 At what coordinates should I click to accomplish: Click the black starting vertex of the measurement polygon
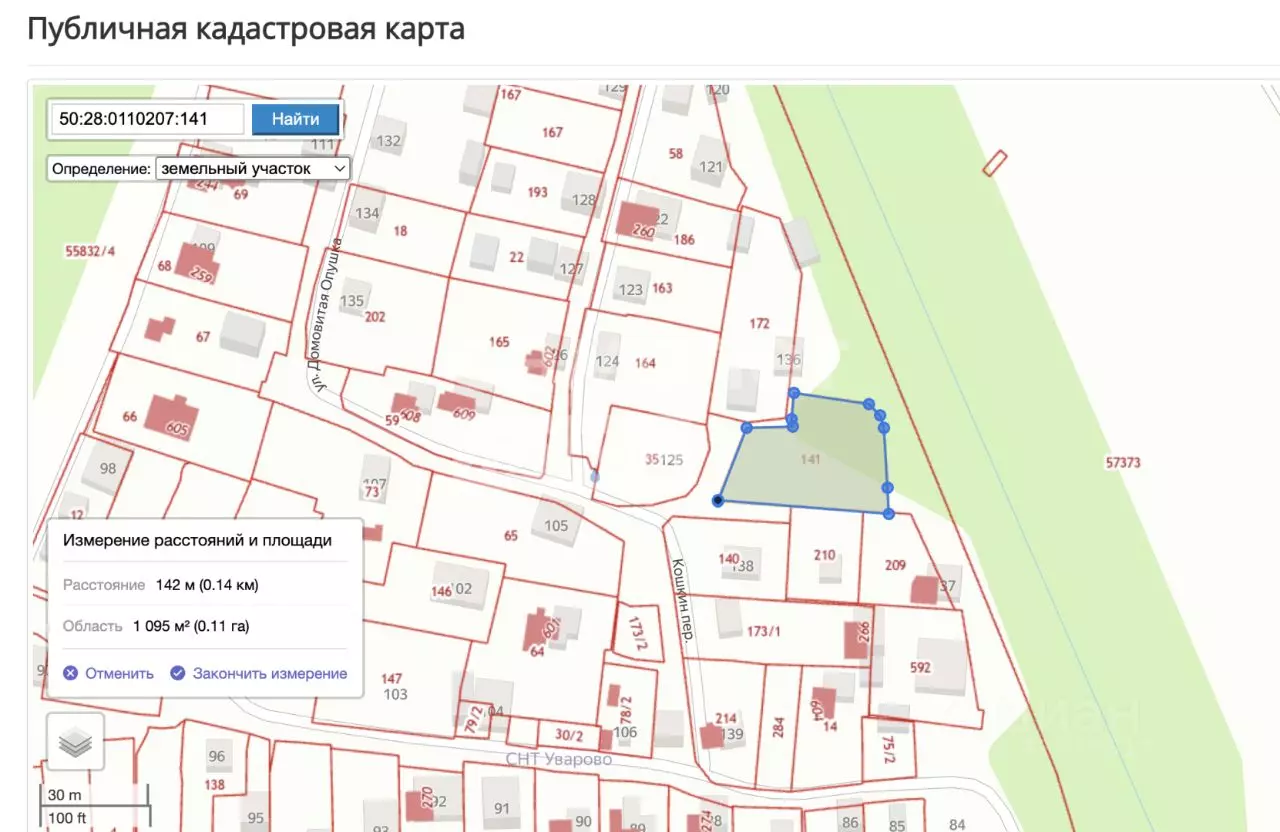(718, 500)
